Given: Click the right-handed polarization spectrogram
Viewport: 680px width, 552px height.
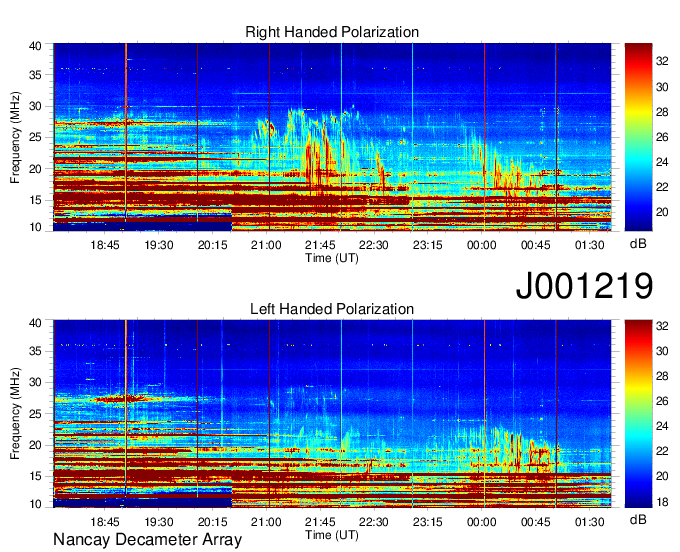Looking at the screenshot, I should tap(332, 137).
